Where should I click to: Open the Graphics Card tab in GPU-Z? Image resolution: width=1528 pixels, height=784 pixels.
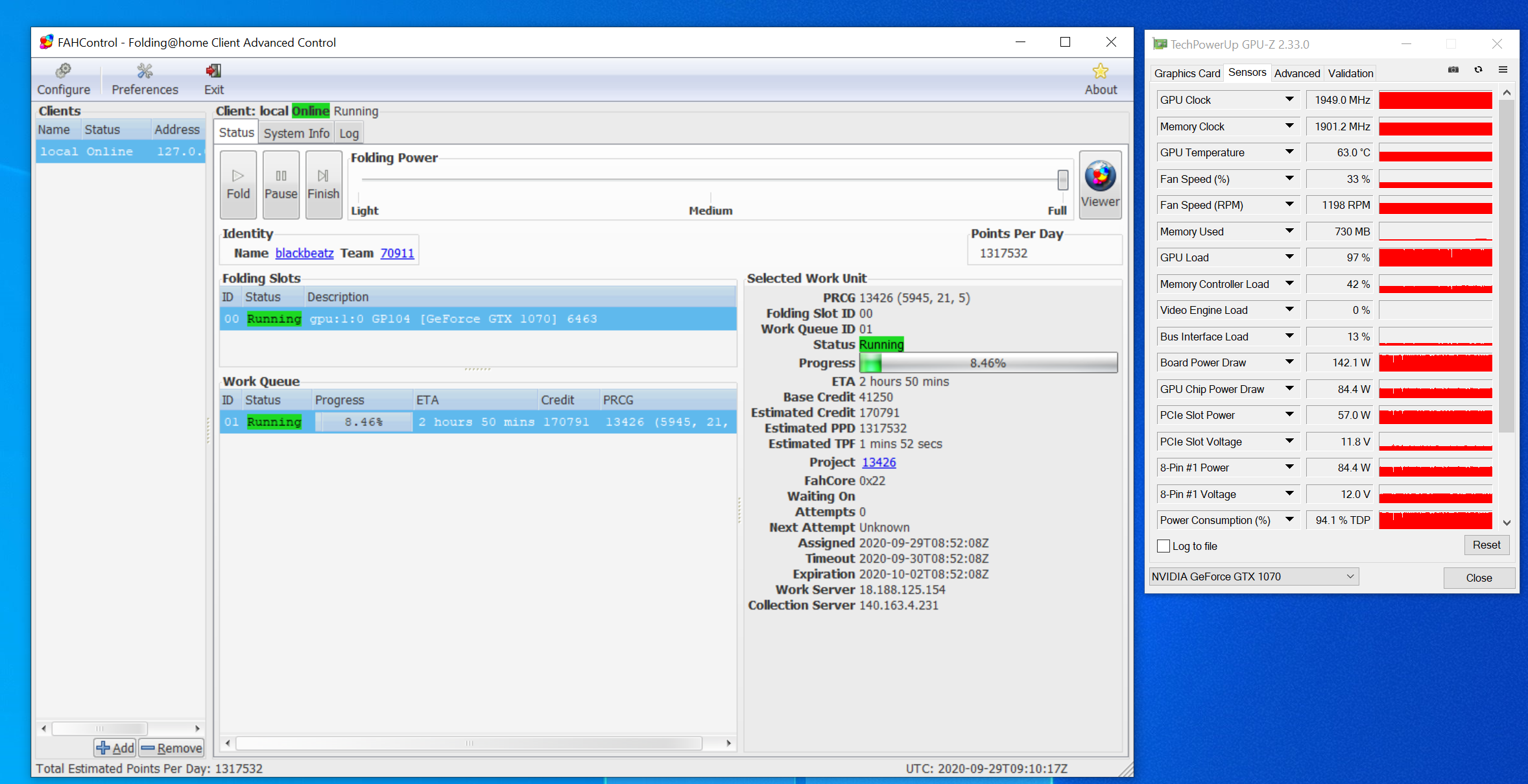click(x=1186, y=73)
